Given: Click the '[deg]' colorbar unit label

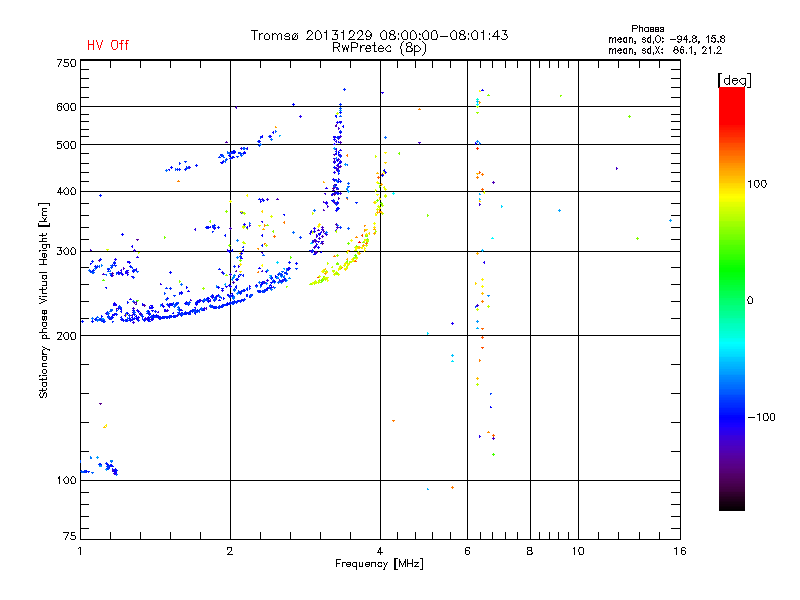Looking at the screenshot, I should tap(734, 80).
